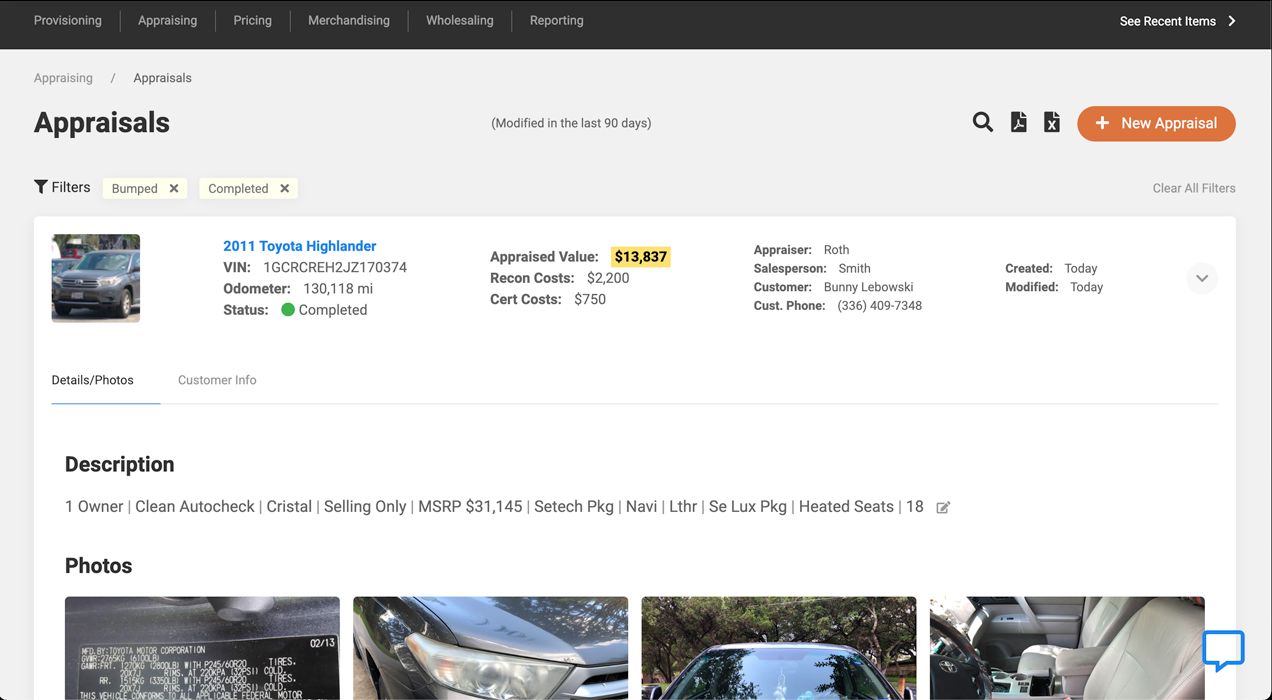
Task: Export appraisals as PDF file
Action: [x=1018, y=122]
